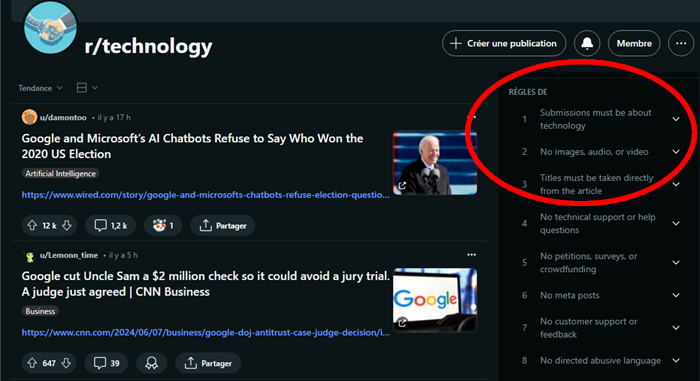Viewport: 700px width, 381px height.
Task: Open comments showing 39
Action: [106, 363]
